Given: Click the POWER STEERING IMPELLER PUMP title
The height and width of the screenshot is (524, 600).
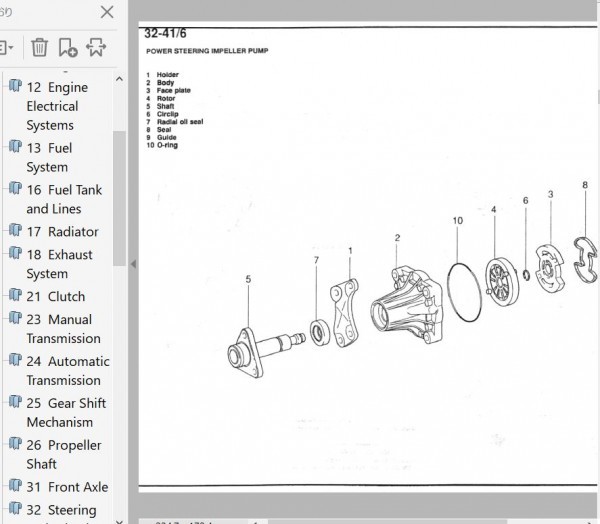Looking at the screenshot, I should (x=207, y=51).
